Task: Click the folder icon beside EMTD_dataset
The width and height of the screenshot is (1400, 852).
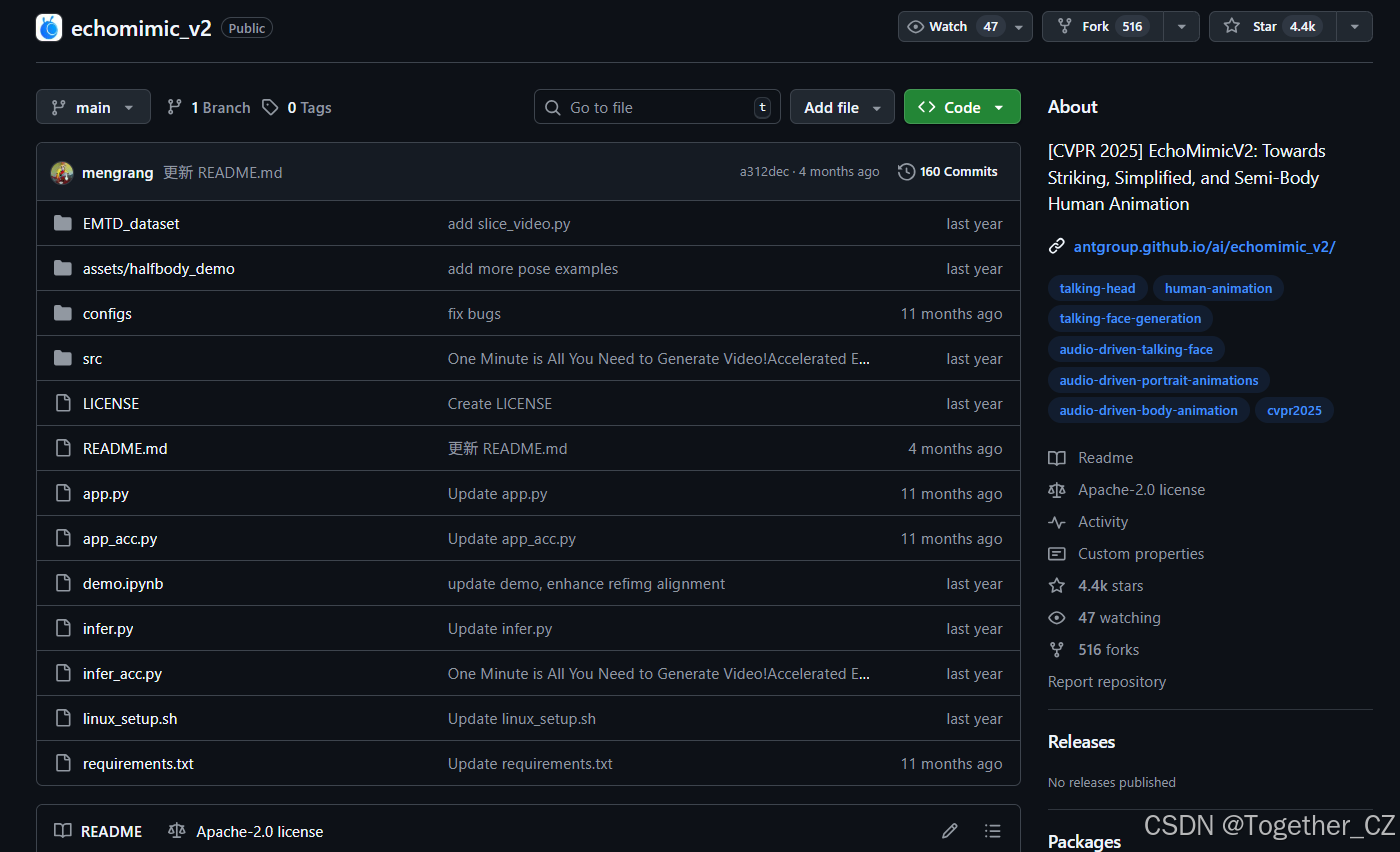Action: tap(63, 223)
